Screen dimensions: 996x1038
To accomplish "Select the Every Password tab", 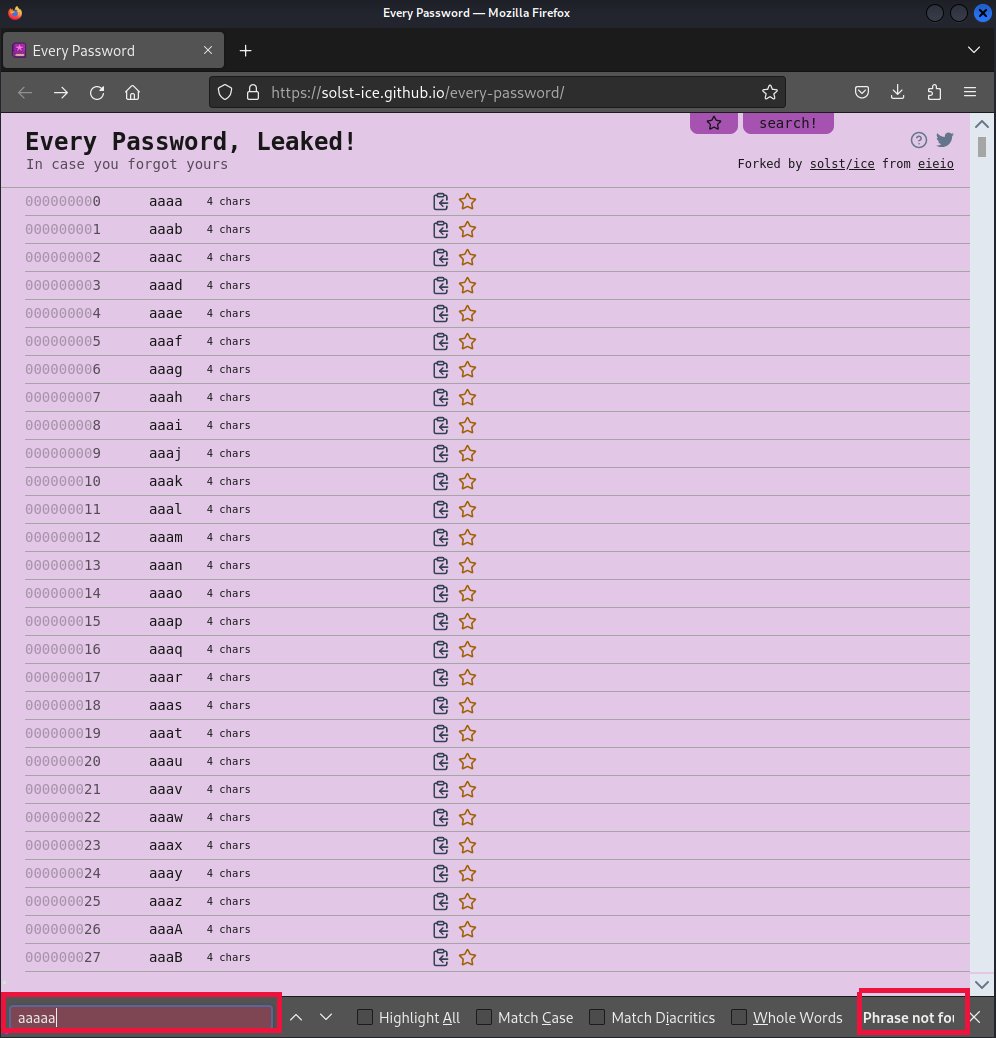I will (113, 50).
